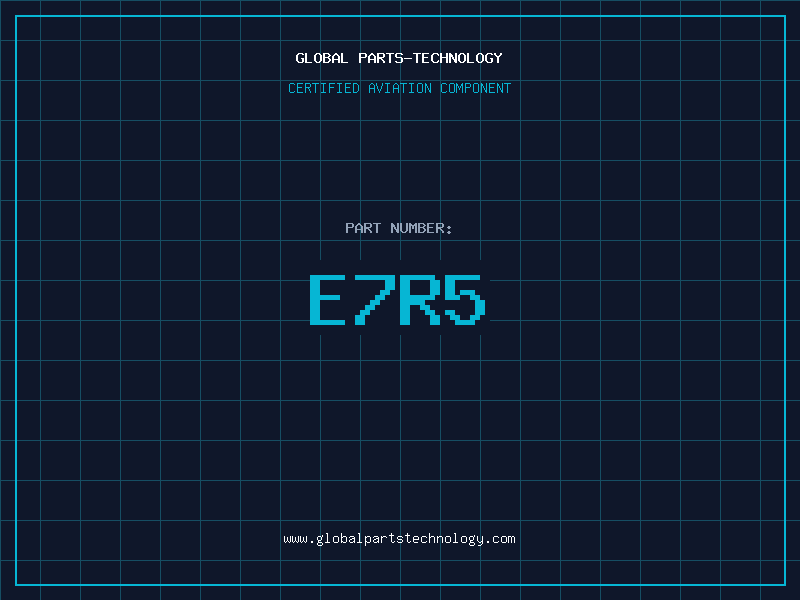The height and width of the screenshot is (600, 800).
Task: Click the PART NUMBER: label
Action: (399, 228)
